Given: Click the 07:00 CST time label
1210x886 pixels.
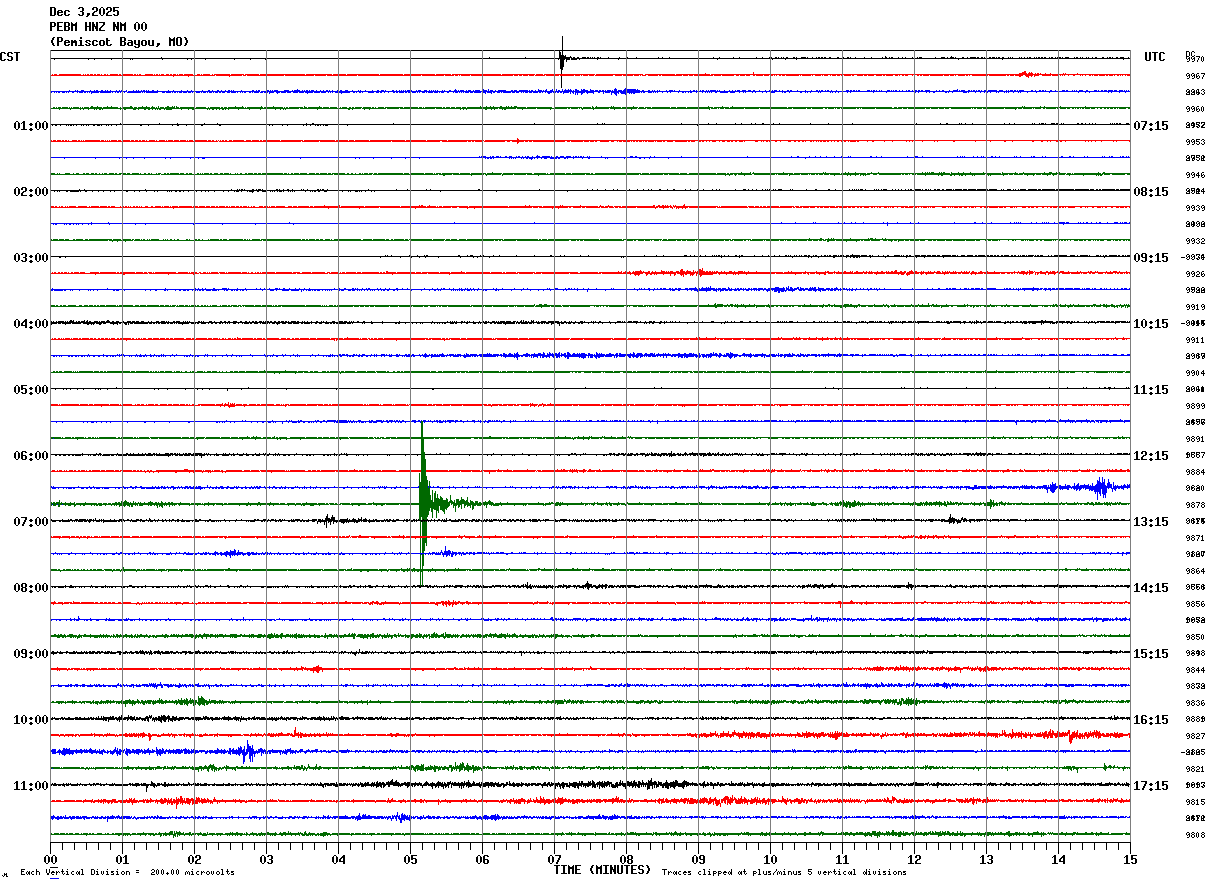Looking at the screenshot, I should (30, 522).
